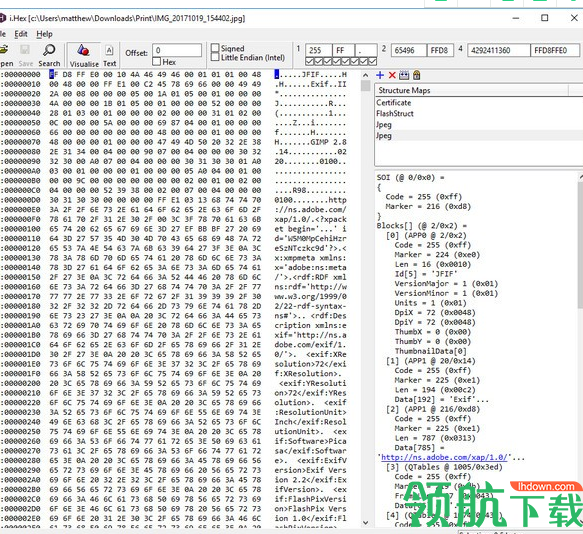Toggle the leftmost bit checkbox under 255
The image size is (583, 534).
pyautogui.click(x=309, y=61)
